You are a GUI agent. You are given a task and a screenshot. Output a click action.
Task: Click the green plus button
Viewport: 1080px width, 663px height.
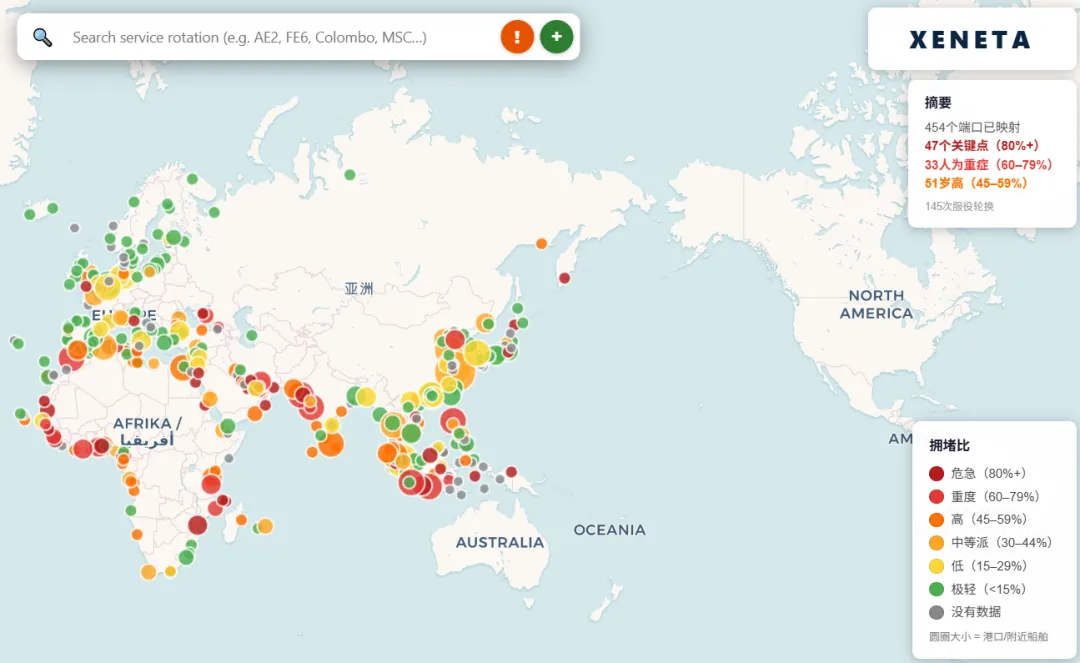557,36
